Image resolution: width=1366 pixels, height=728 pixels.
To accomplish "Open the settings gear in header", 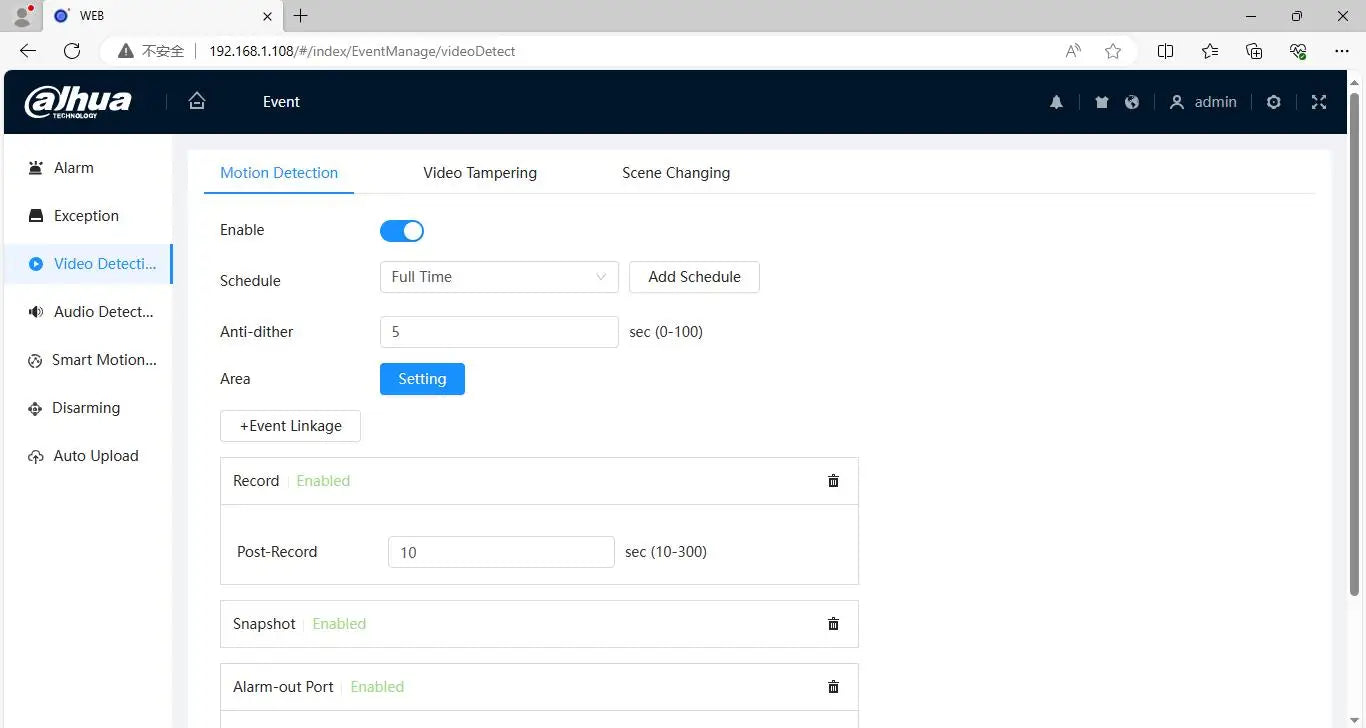I will (x=1273, y=102).
